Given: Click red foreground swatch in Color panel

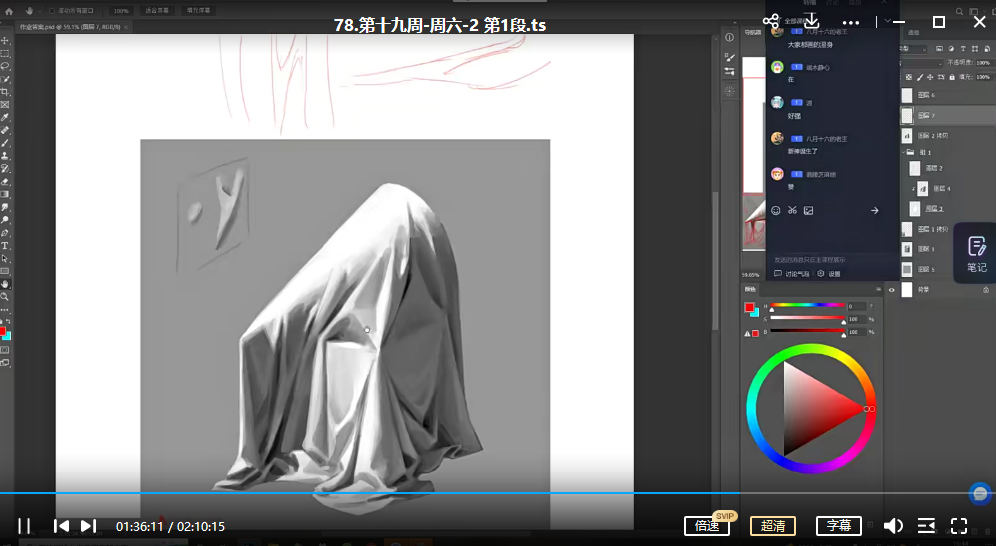Looking at the screenshot, I should click(x=749, y=307).
